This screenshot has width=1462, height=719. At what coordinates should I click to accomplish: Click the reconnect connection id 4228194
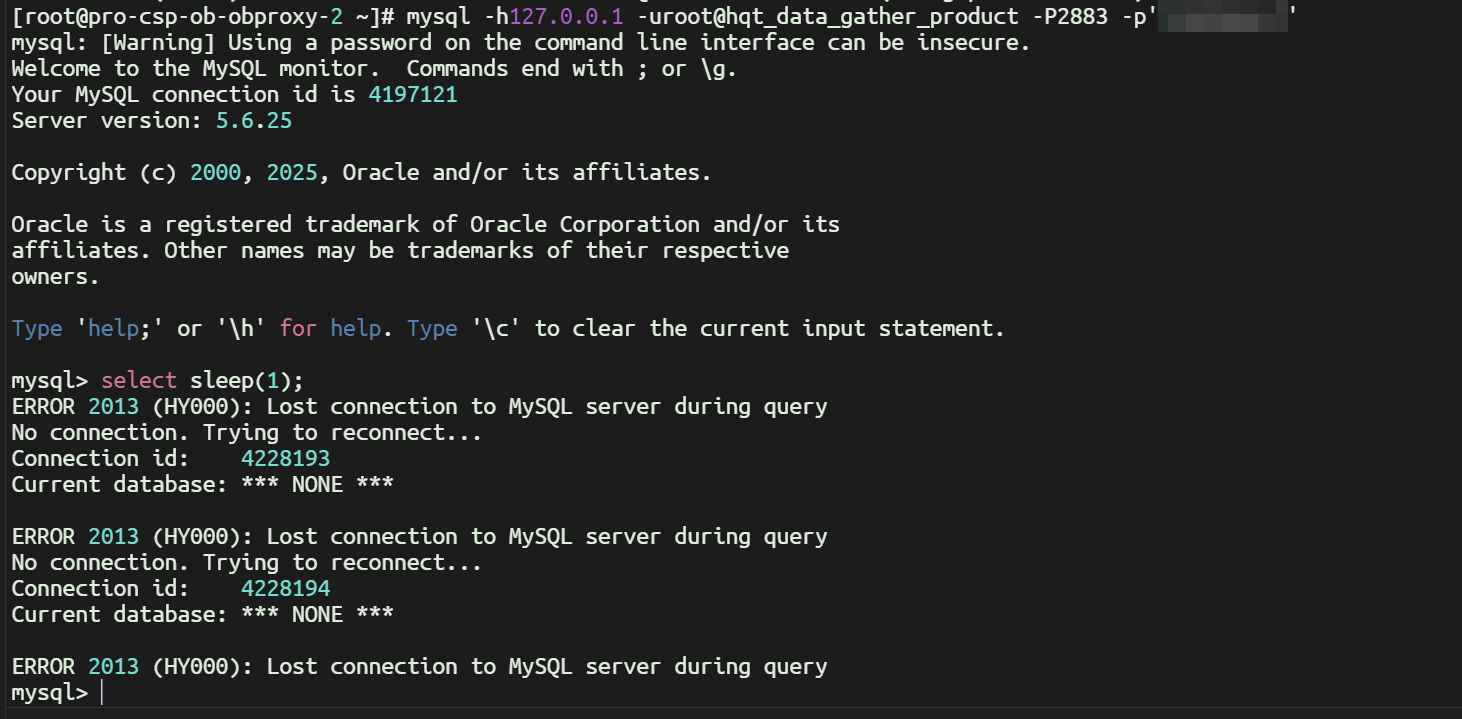pos(285,588)
